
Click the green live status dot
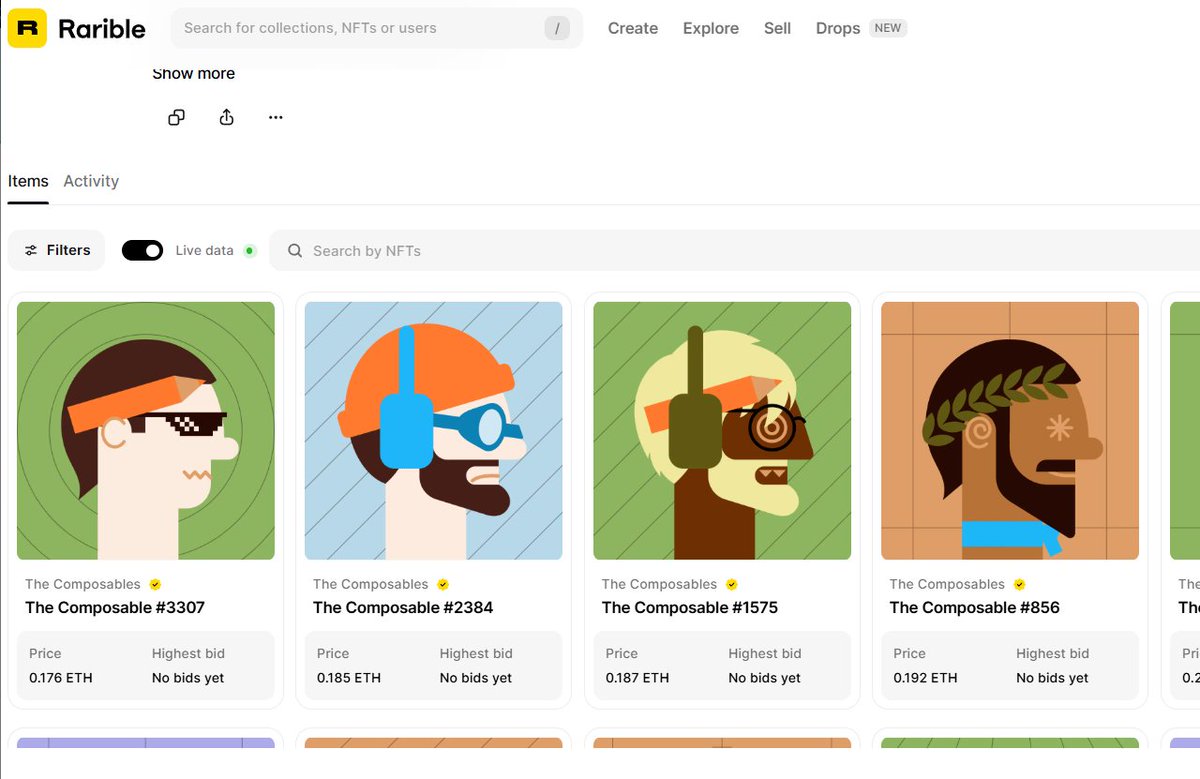(249, 251)
